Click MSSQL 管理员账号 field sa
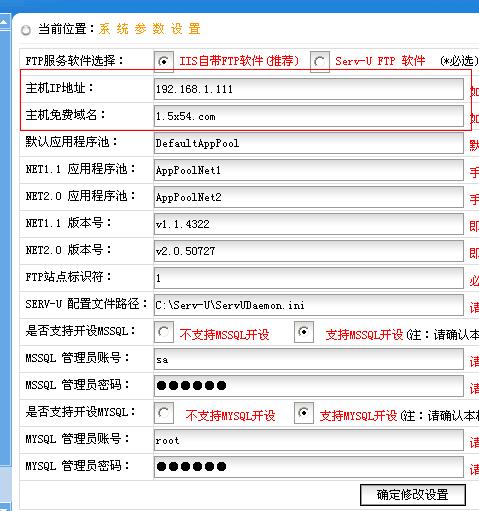 [309, 359]
